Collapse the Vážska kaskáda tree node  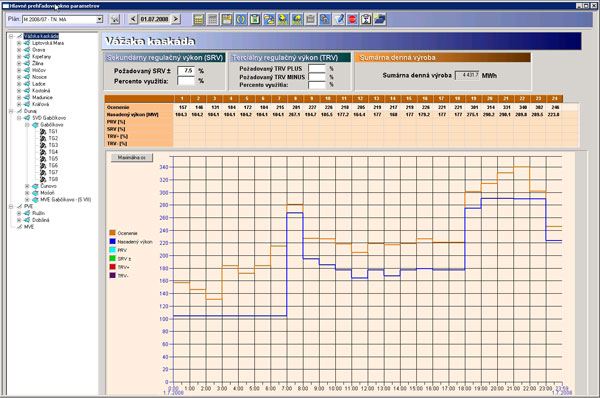pos(11,36)
